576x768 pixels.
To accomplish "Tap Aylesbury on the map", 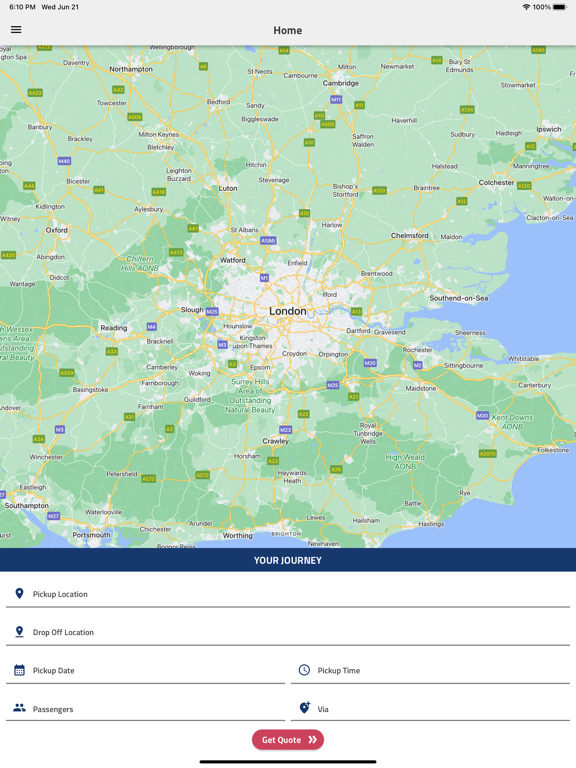I will 148,209.
